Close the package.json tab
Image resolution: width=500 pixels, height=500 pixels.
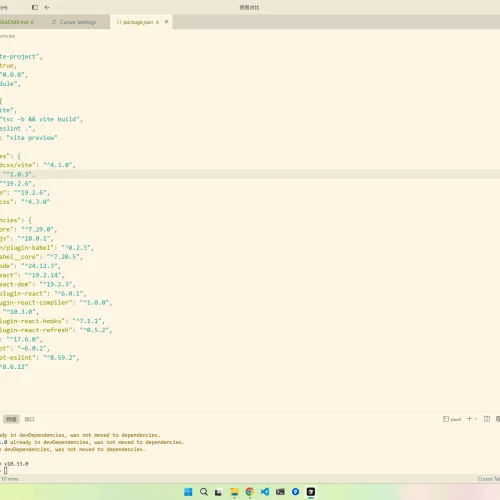pos(166,22)
